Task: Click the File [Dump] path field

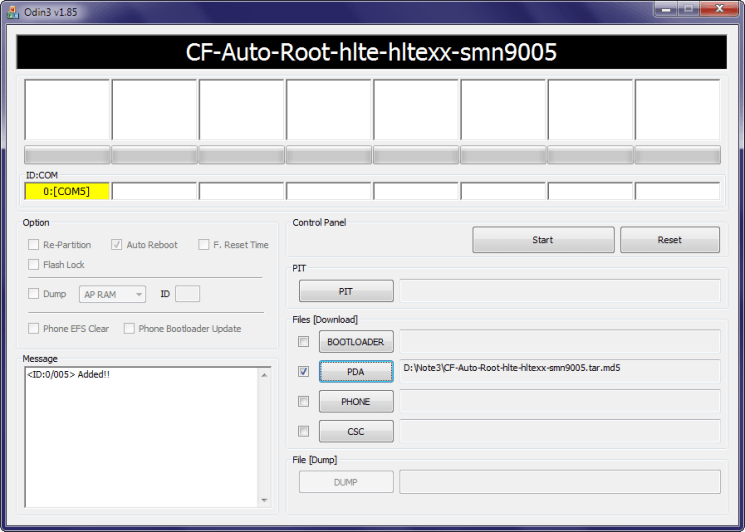Action: coord(560,482)
